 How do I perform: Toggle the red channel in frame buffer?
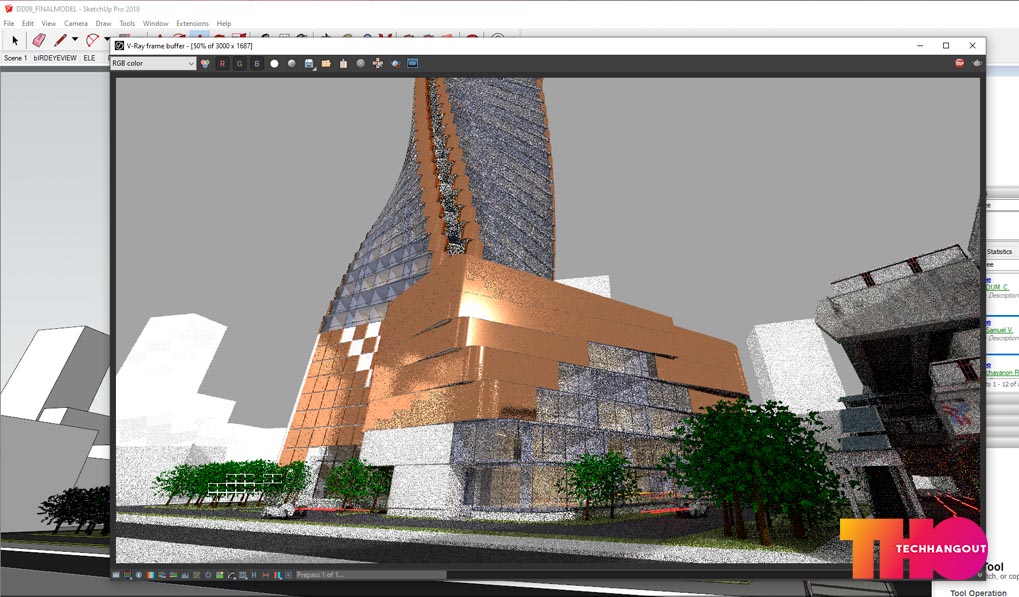coord(222,64)
